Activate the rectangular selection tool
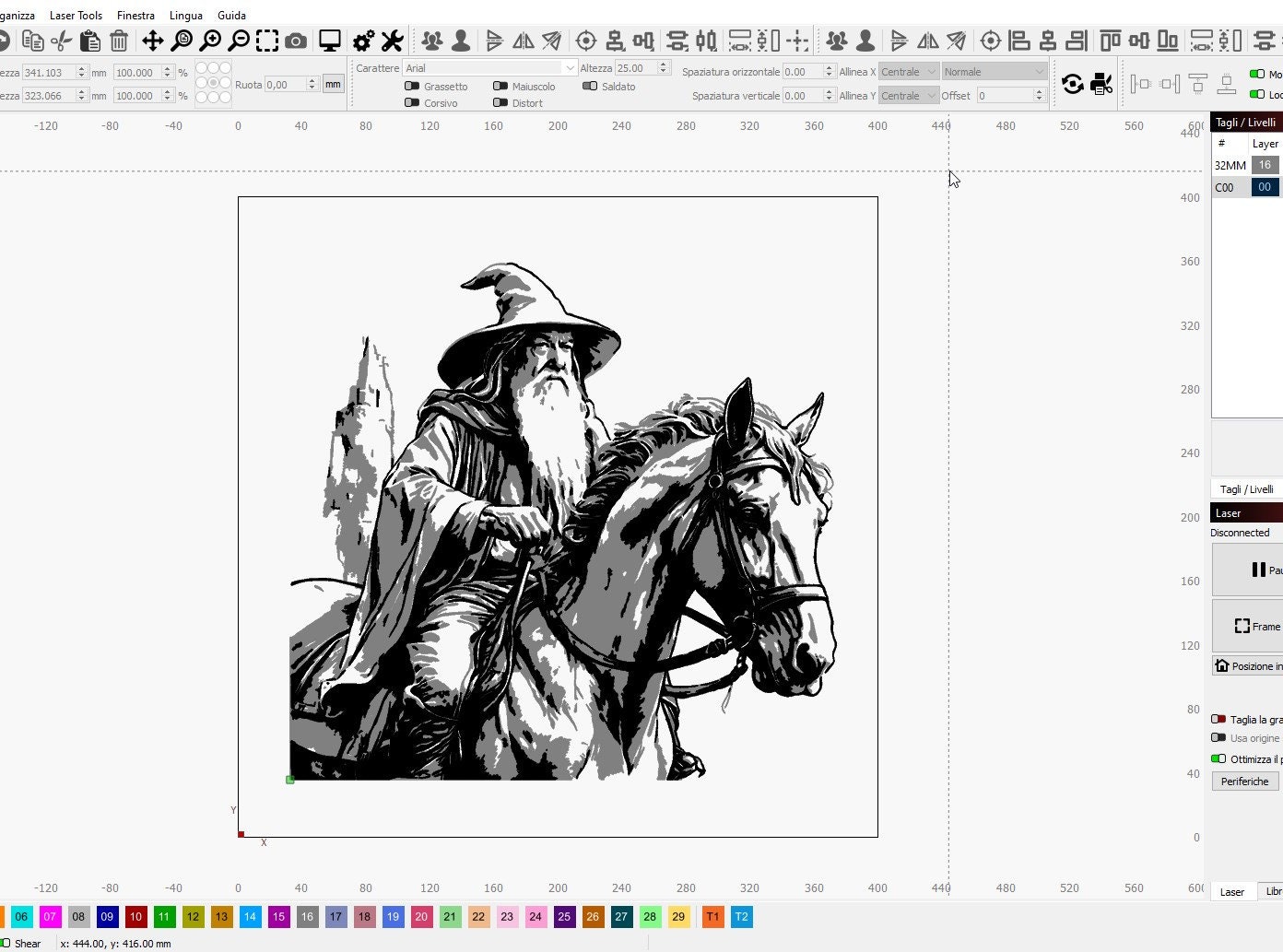This screenshot has height=952, width=1283. [x=267, y=41]
